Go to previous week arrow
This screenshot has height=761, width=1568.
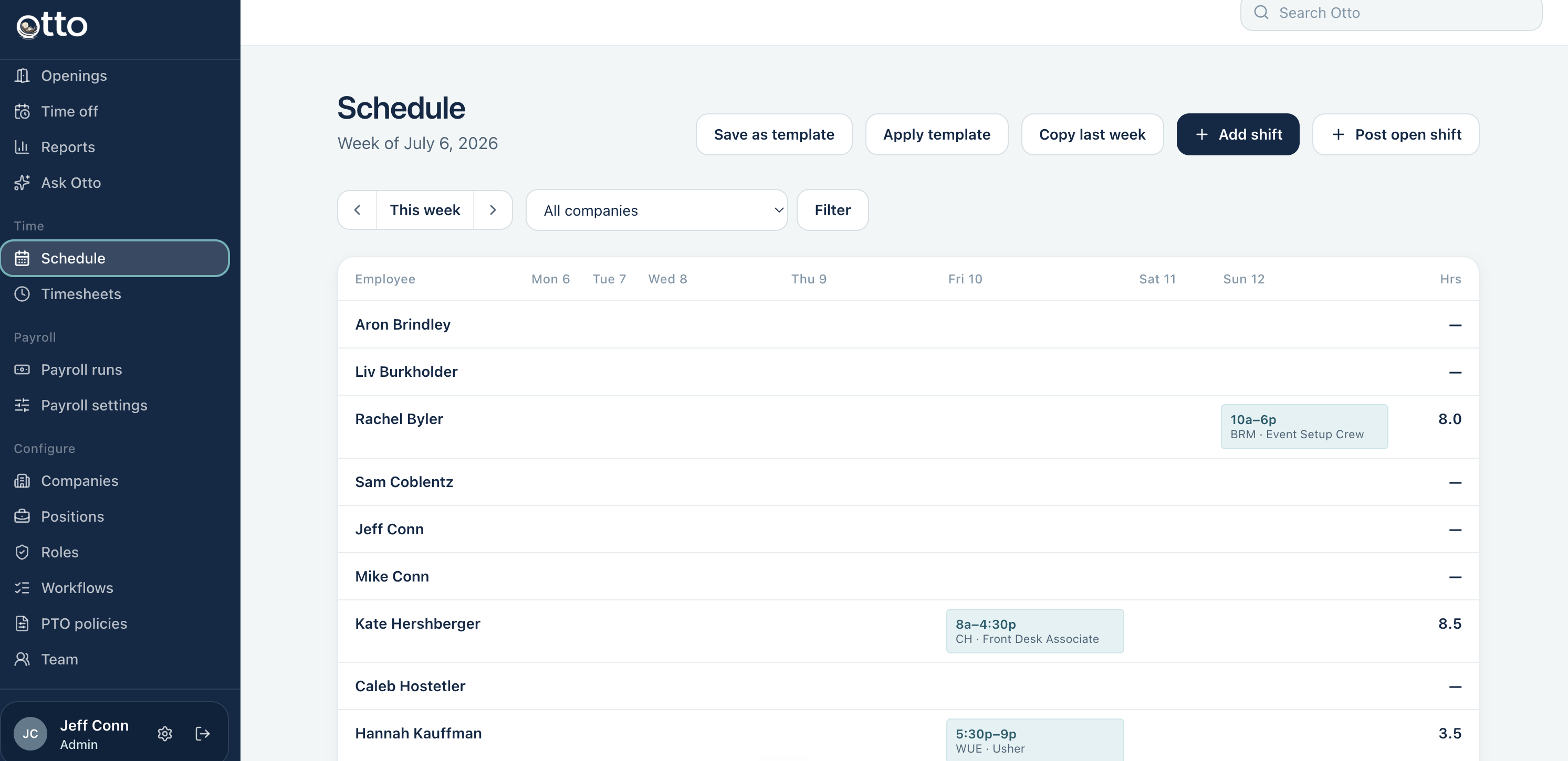click(357, 210)
